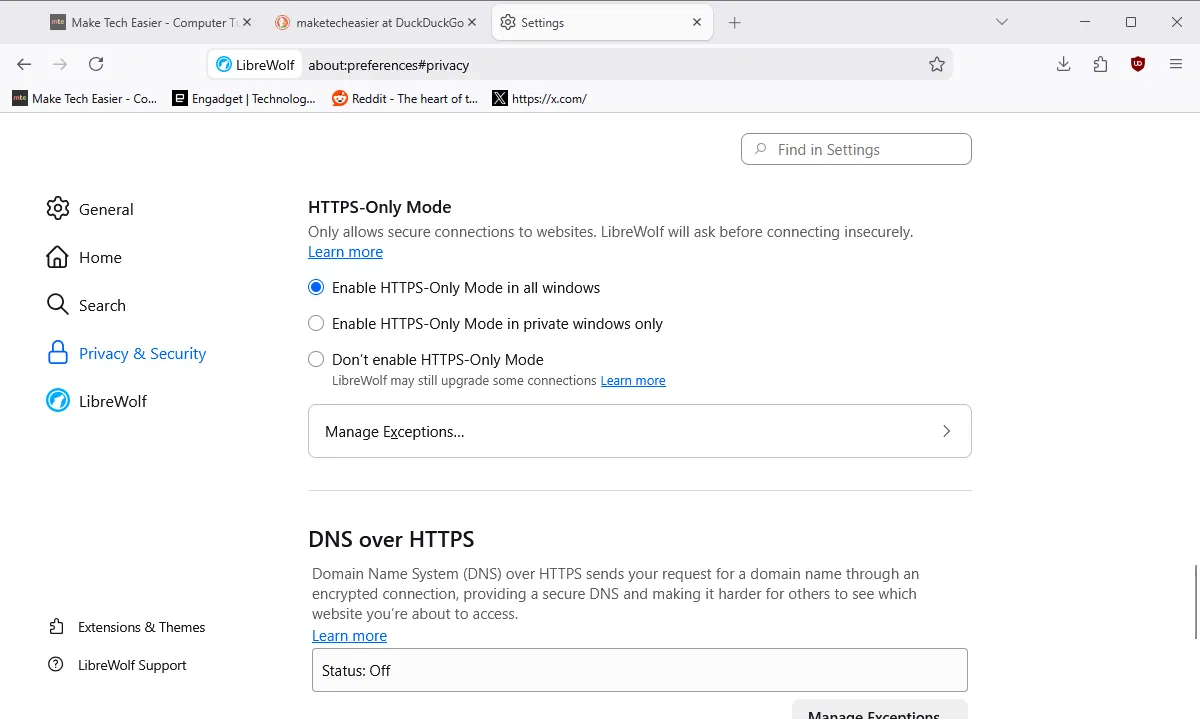Switch to the LibreWolf settings section
Image resolution: width=1200 pixels, height=719 pixels.
112,401
